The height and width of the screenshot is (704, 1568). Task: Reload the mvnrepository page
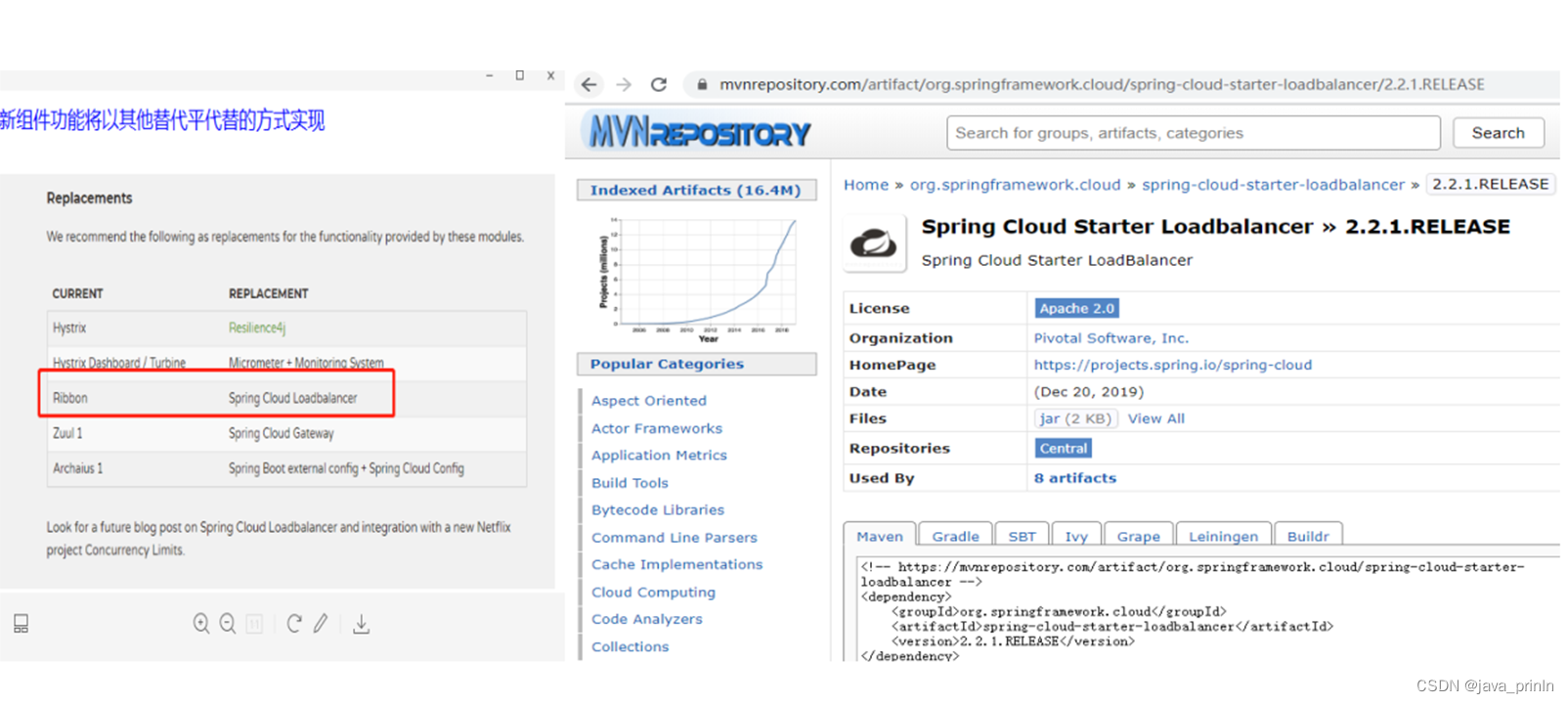pyautogui.click(x=659, y=85)
